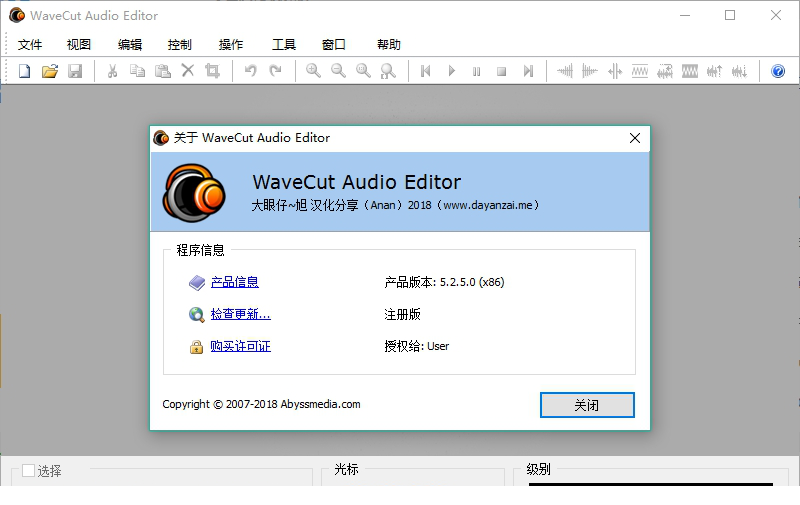
Task: Click the 光标 panel label
Action: (x=346, y=469)
